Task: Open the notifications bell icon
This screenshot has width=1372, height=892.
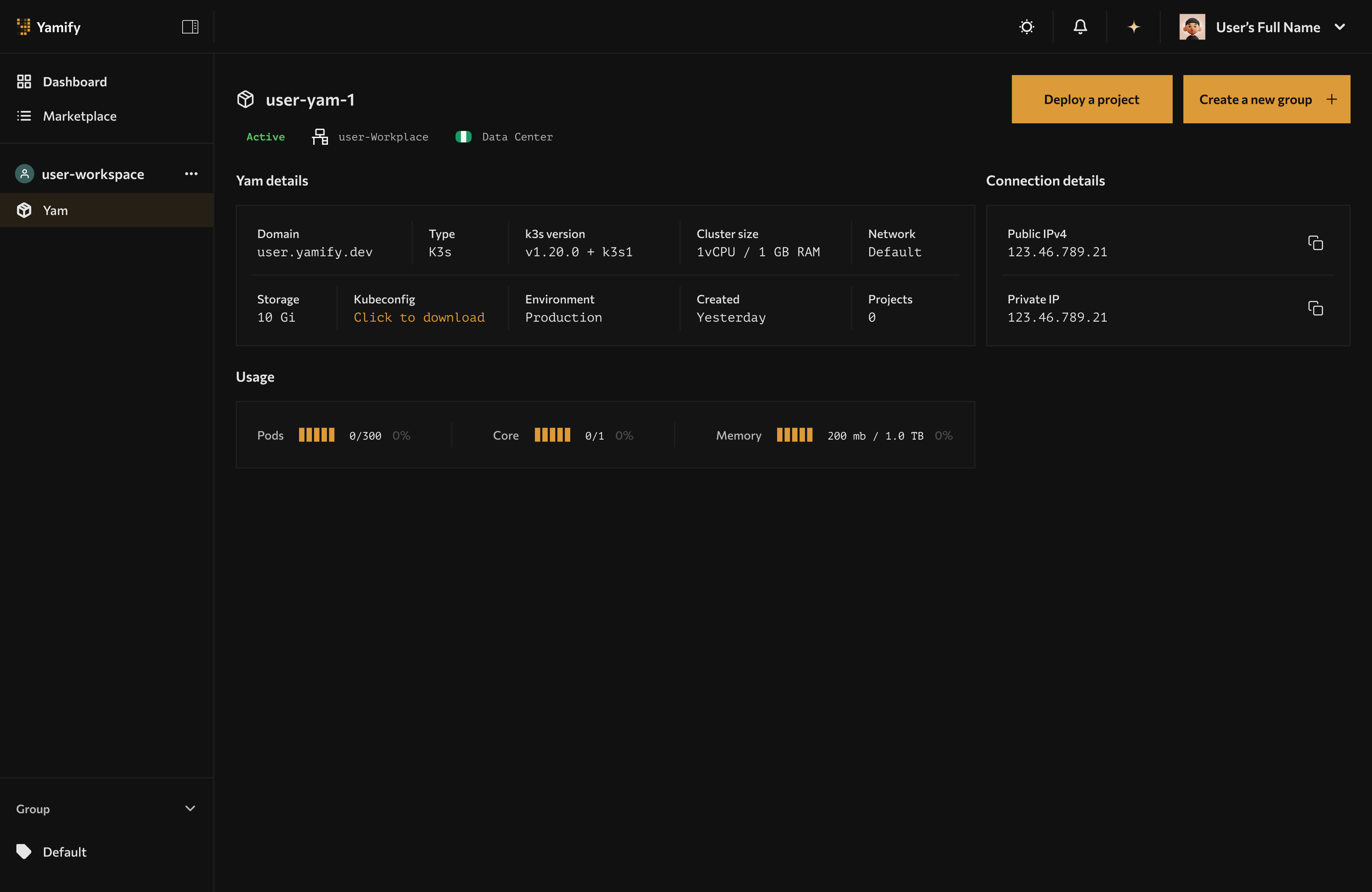Action: [1080, 26]
